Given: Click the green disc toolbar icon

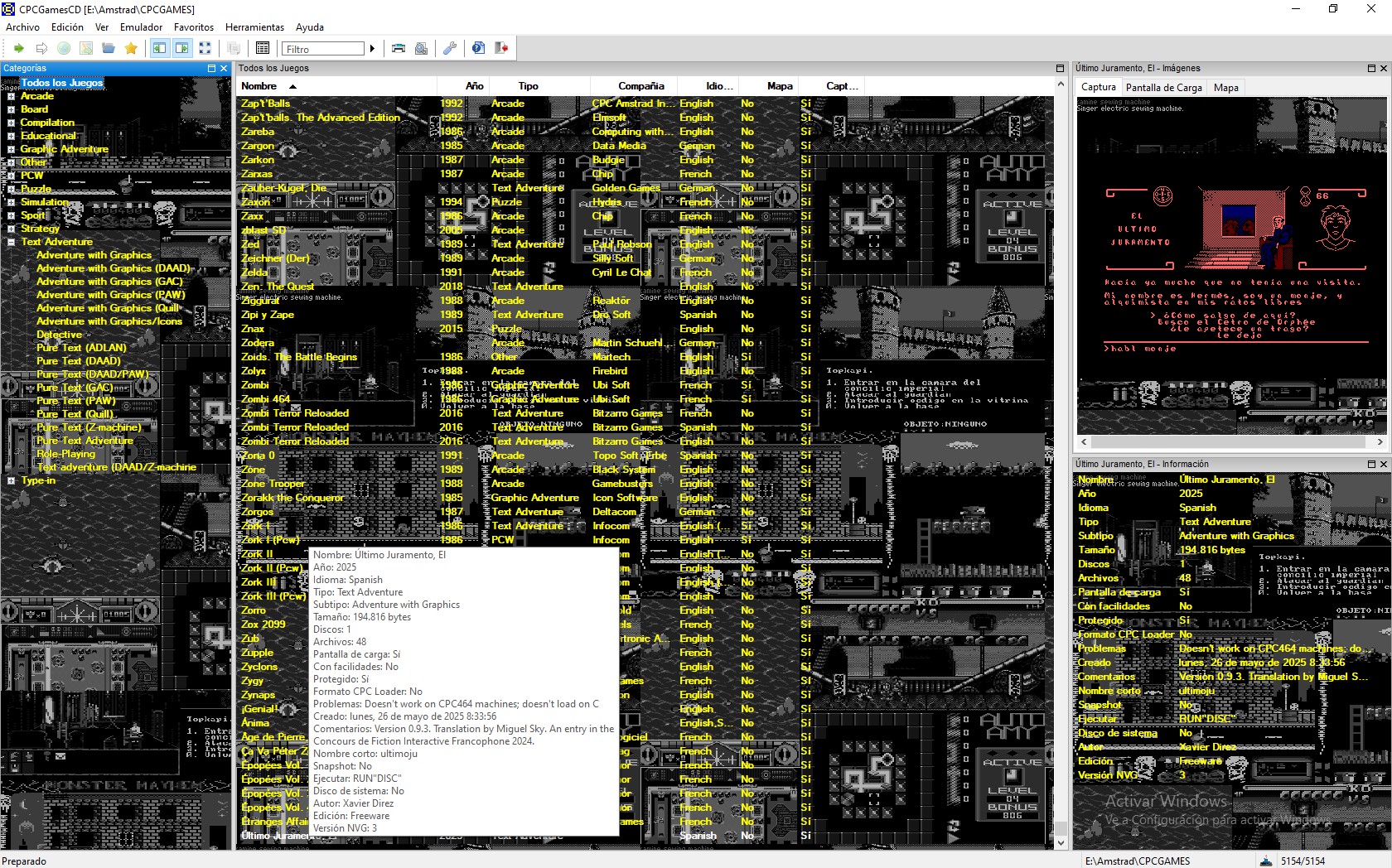Looking at the screenshot, I should click(x=64, y=49).
